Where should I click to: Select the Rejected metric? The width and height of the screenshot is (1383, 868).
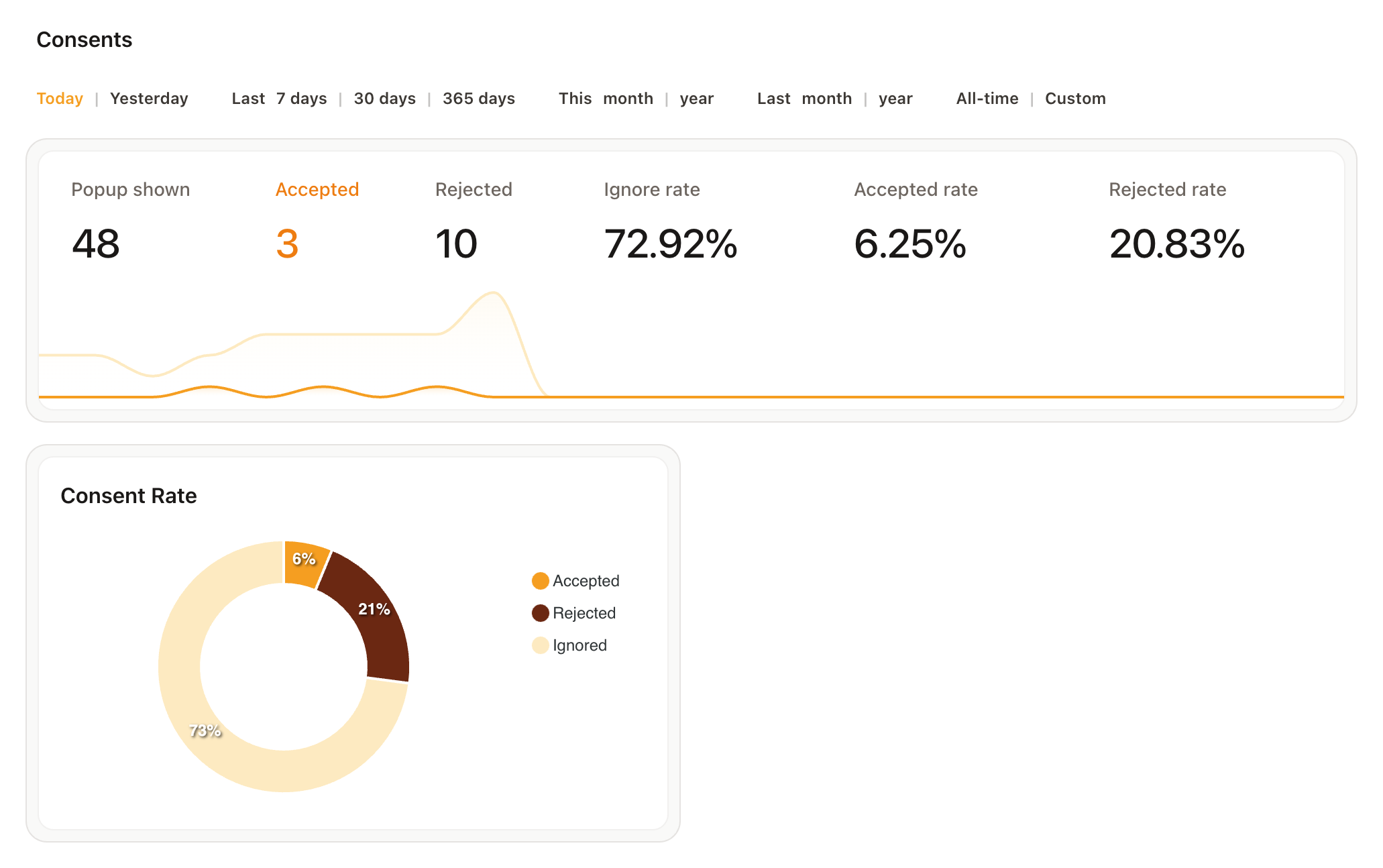point(474,190)
